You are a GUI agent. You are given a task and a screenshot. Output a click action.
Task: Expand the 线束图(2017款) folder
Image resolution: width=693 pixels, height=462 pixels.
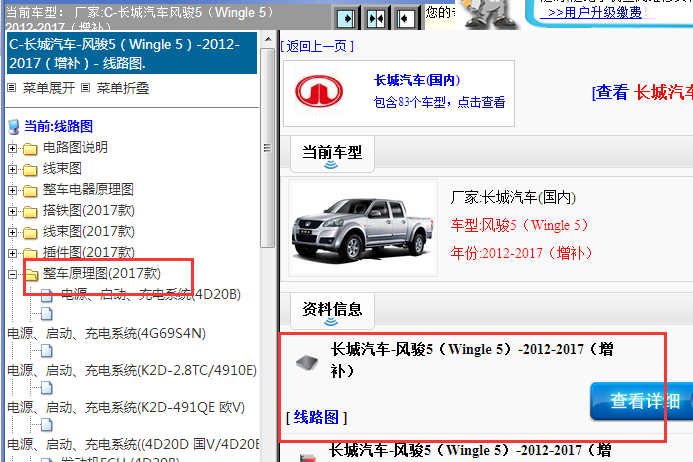point(12,233)
